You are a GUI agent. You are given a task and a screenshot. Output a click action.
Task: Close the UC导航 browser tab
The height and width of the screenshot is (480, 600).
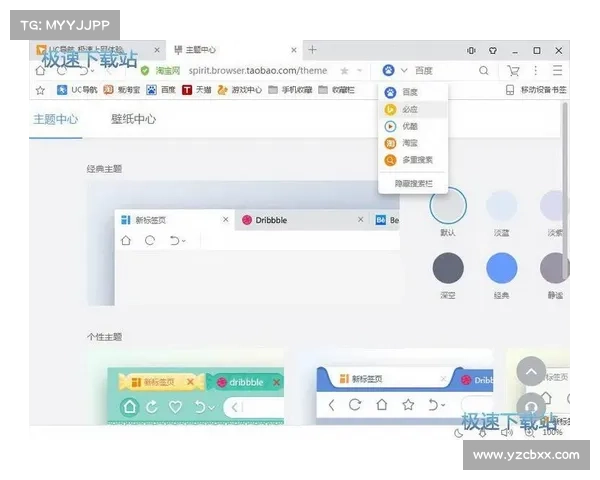157,50
